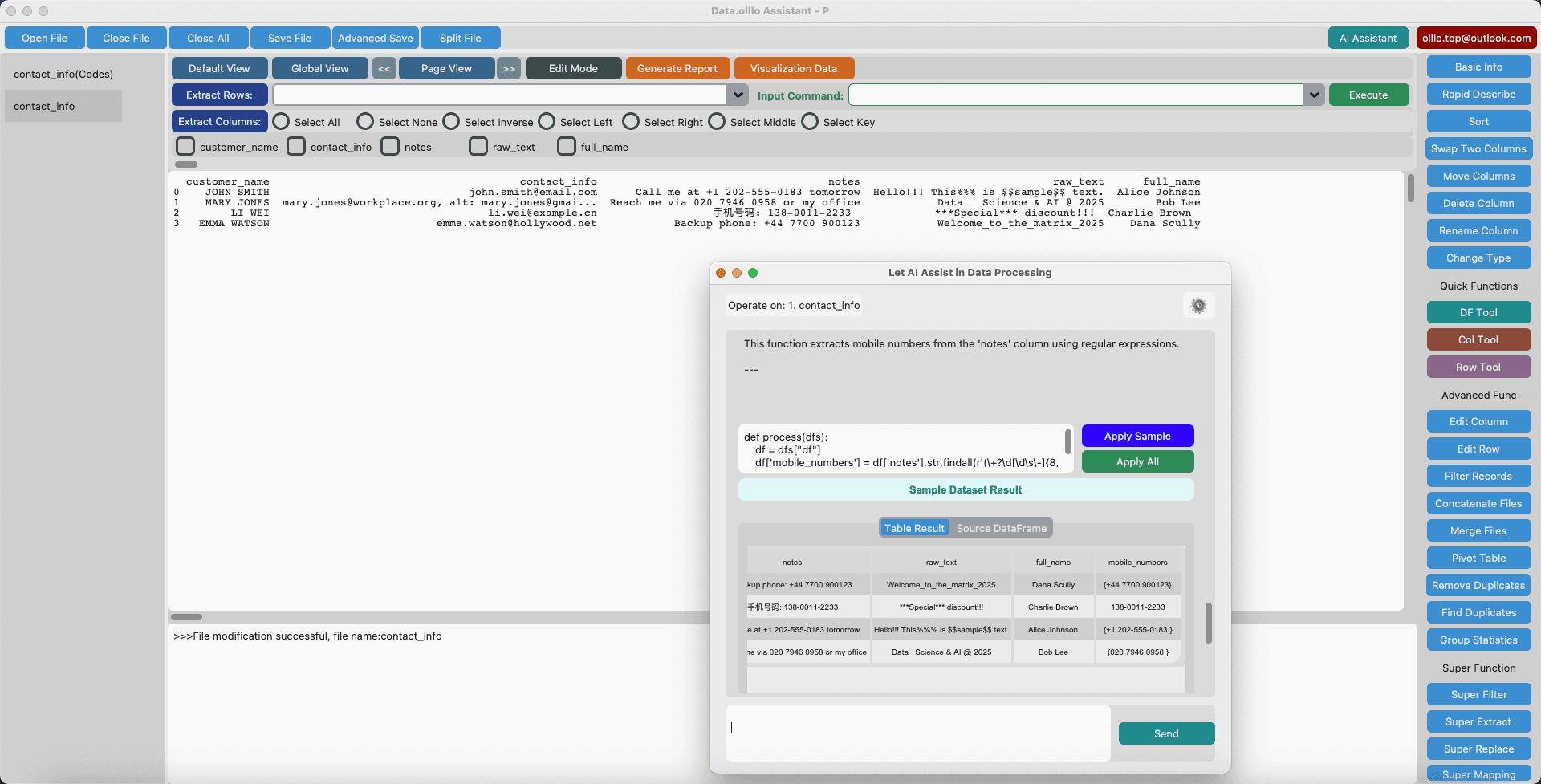
Task: Launch Super Extract from the sidebar
Action: pos(1478,721)
